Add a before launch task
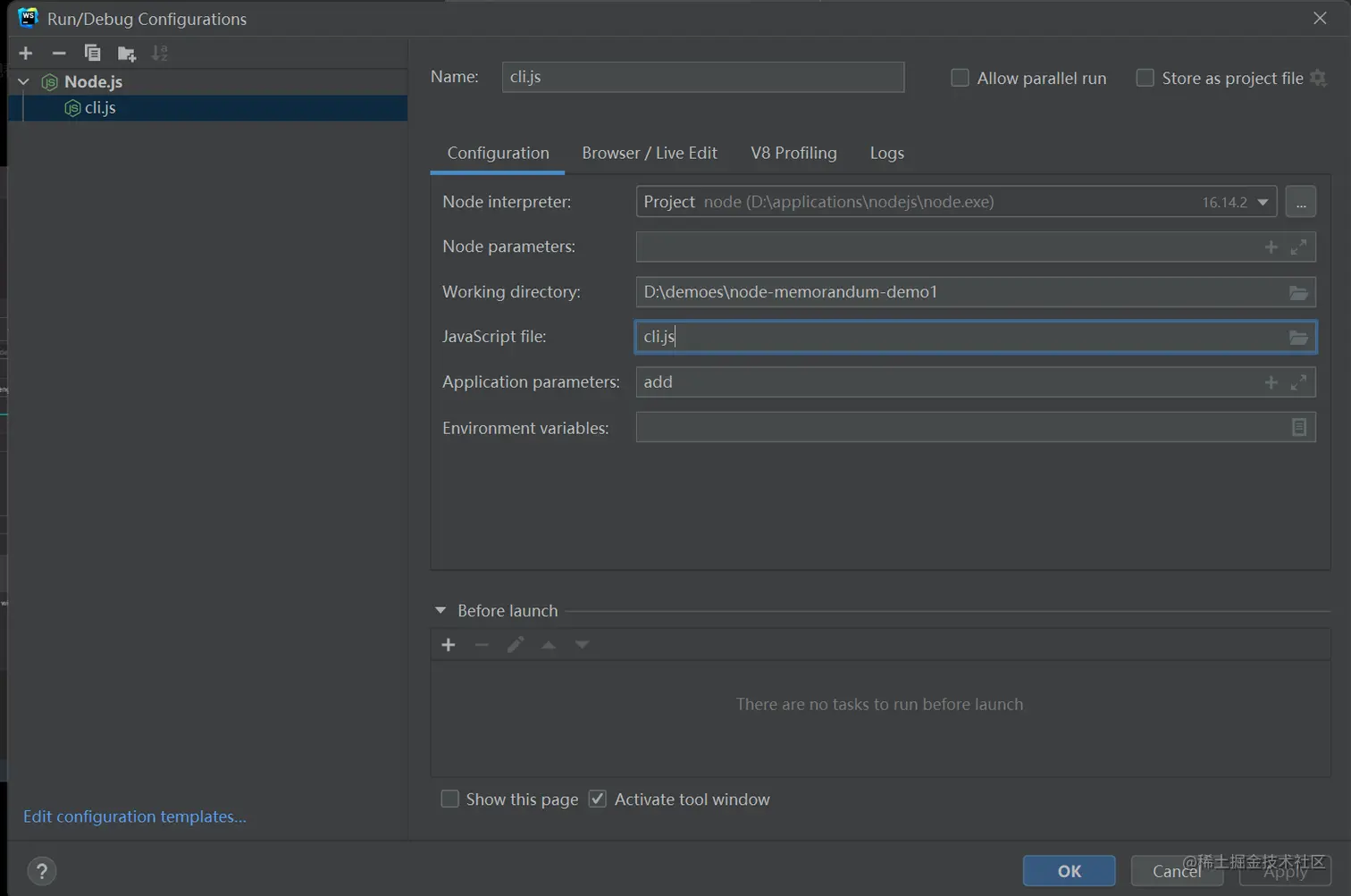The width and height of the screenshot is (1351, 896). coord(449,645)
